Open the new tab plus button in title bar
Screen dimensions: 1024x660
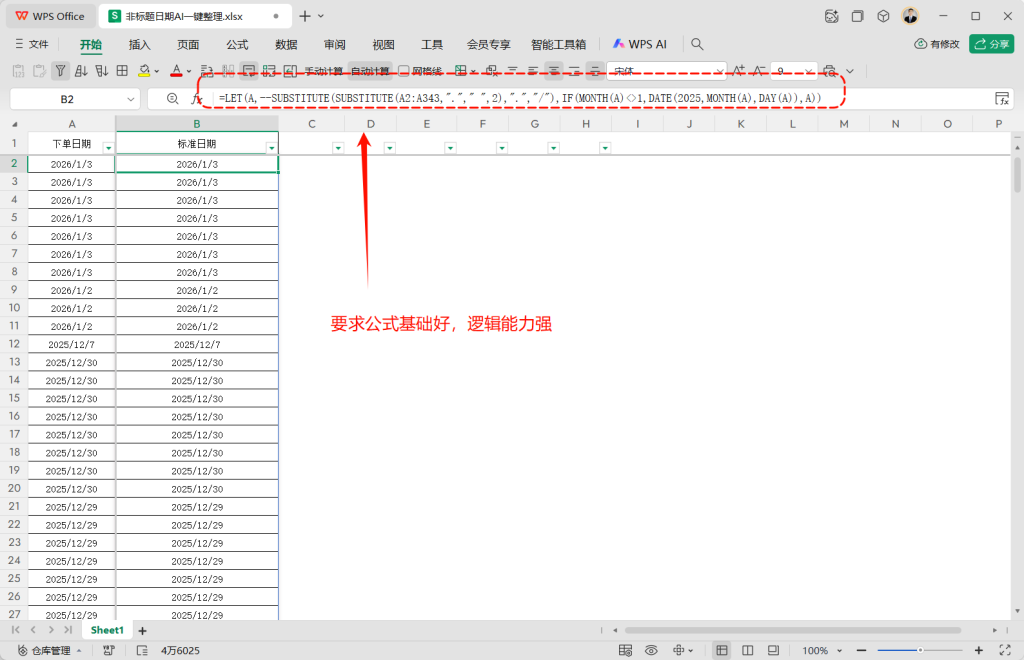(304, 16)
